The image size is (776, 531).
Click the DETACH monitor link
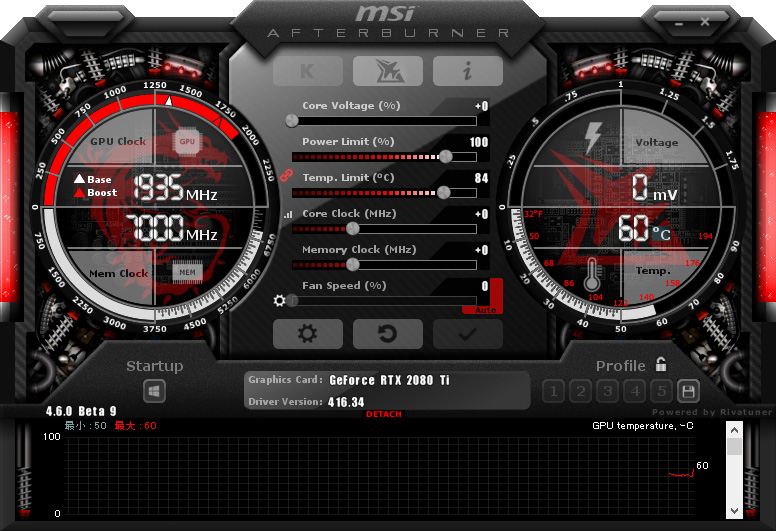click(384, 414)
